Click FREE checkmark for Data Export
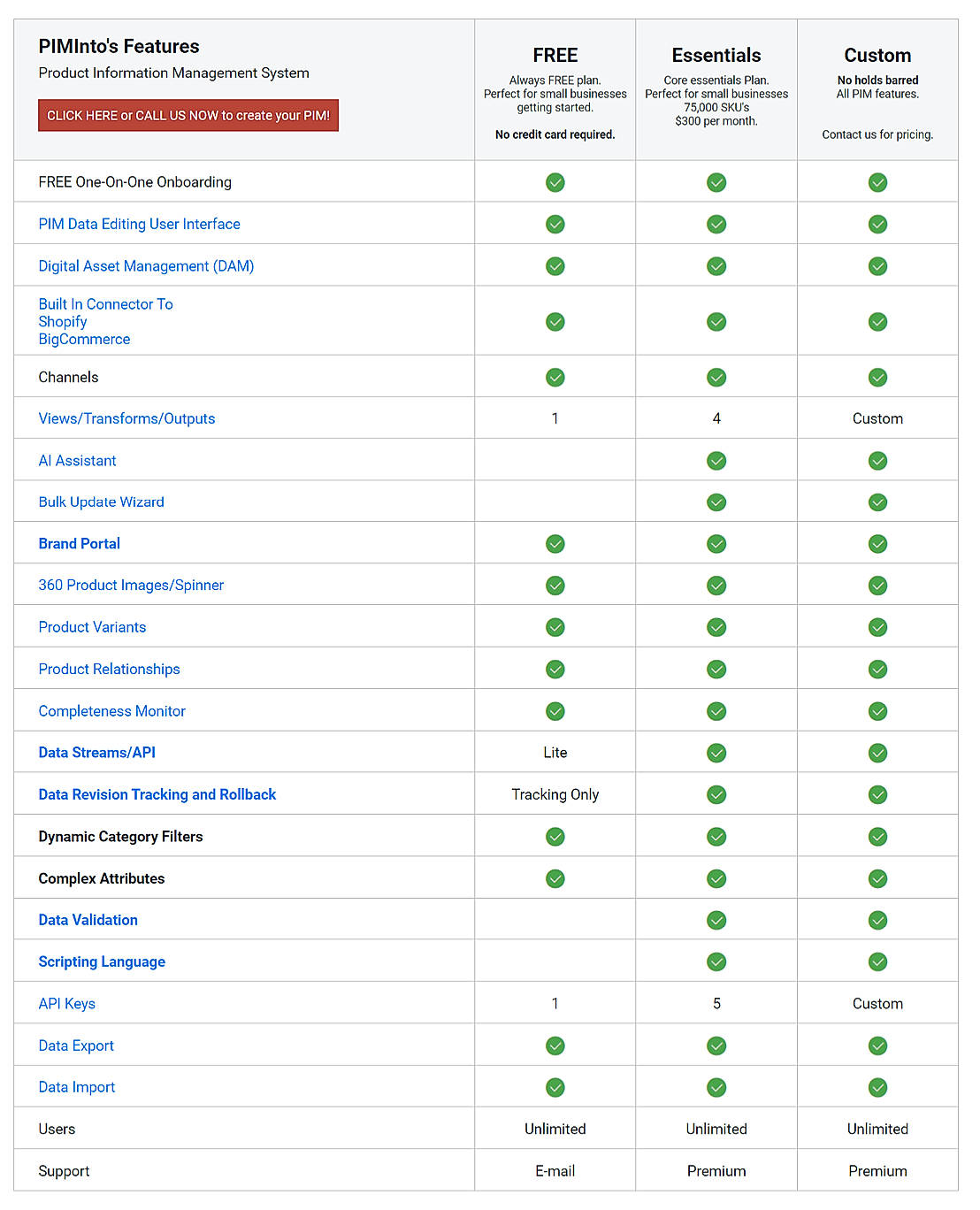This screenshot has width=980, height=1210. (x=555, y=1045)
